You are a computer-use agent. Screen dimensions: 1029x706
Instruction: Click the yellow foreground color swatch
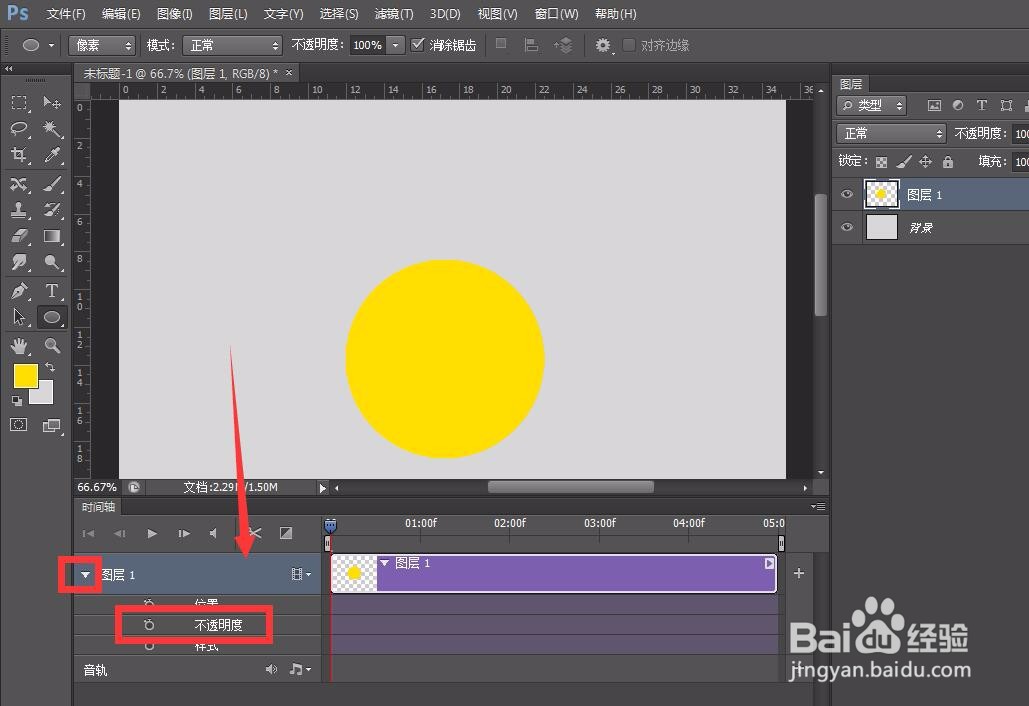click(24, 376)
